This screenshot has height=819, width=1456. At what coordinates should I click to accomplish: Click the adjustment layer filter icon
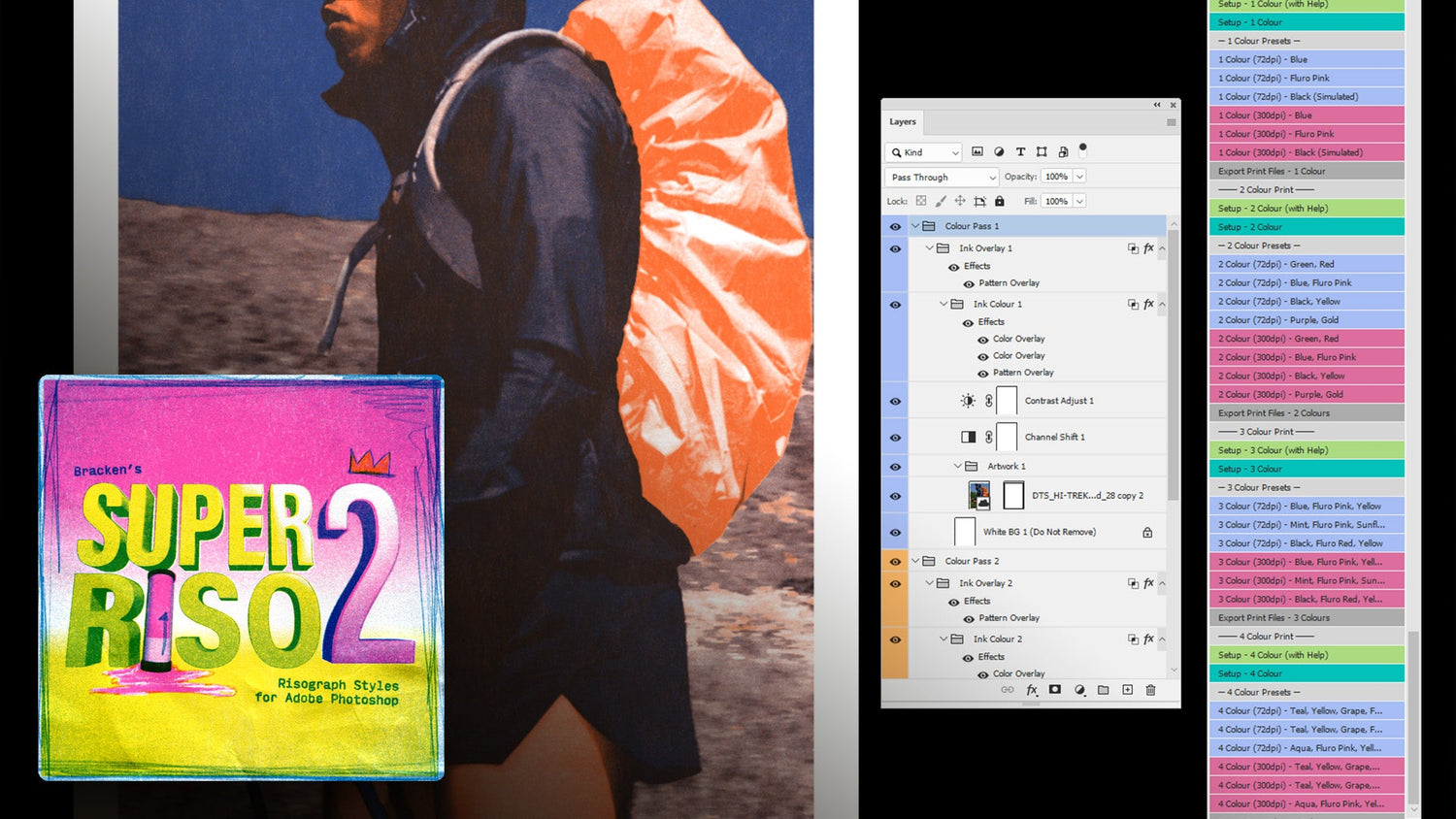click(x=999, y=152)
